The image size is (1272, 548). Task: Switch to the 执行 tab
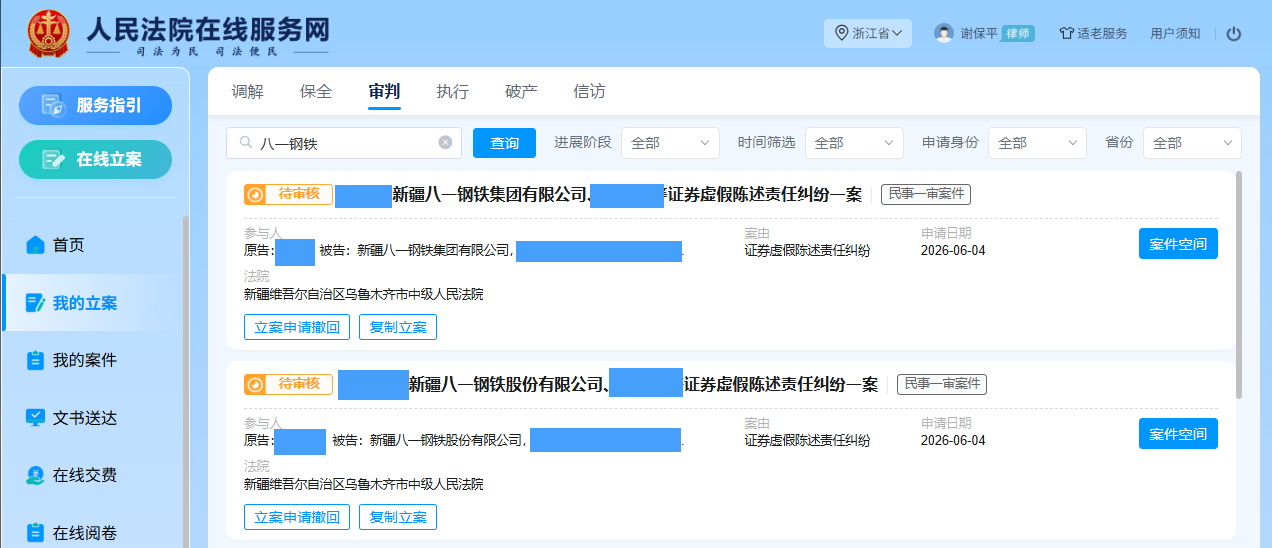click(453, 91)
